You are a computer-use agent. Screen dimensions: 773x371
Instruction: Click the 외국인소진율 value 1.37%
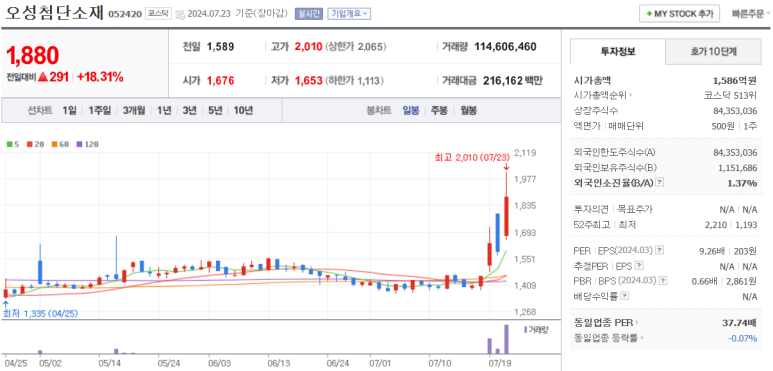pyautogui.click(x=743, y=183)
